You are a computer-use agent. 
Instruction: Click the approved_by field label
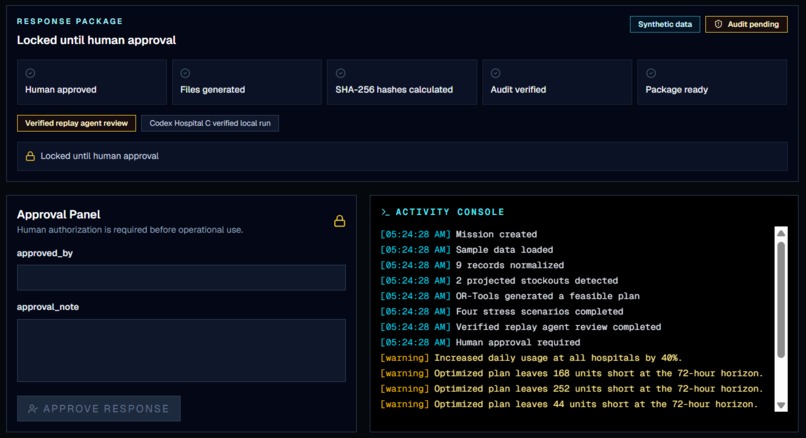pos(45,253)
